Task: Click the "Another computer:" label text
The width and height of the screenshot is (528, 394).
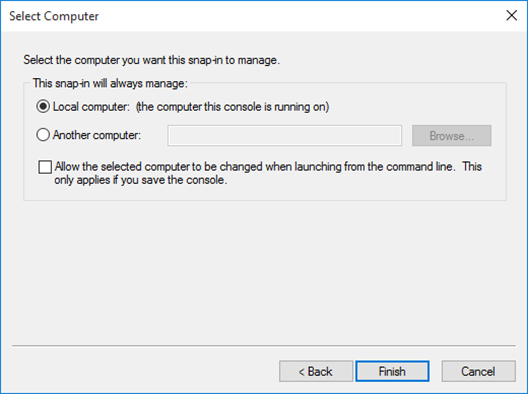Action: coord(97,135)
